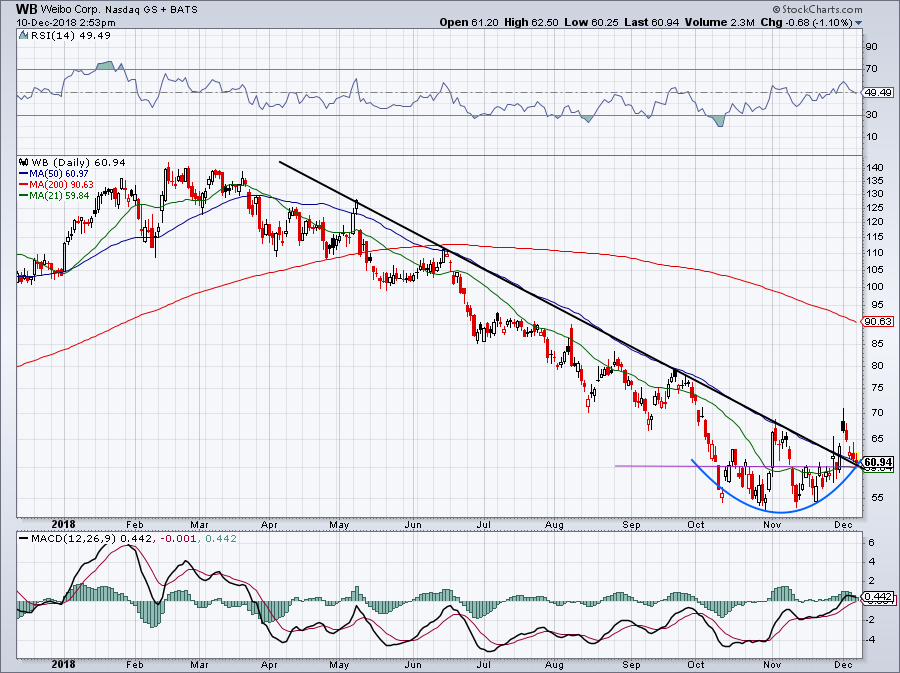Click the blue line swatch for MA(50)
Image resolution: width=900 pixels, height=673 pixels.
pyautogui.click(x=24, y=173)
